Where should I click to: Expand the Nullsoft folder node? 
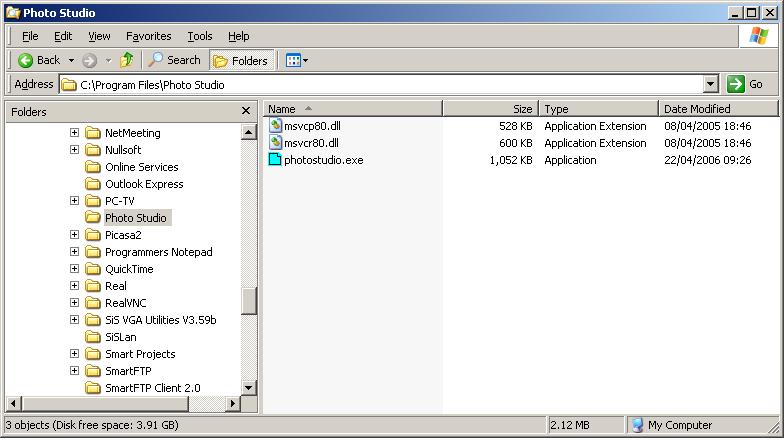[x=74, y=150]
